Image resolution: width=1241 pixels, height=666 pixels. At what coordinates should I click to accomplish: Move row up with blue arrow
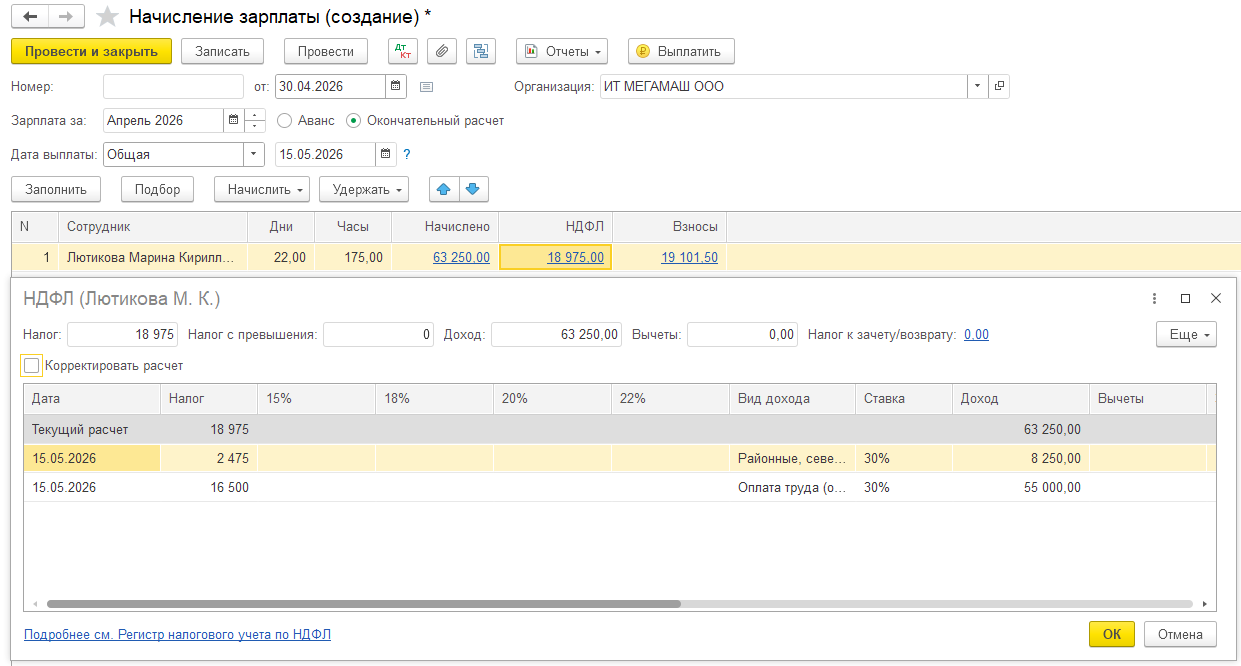444,189
